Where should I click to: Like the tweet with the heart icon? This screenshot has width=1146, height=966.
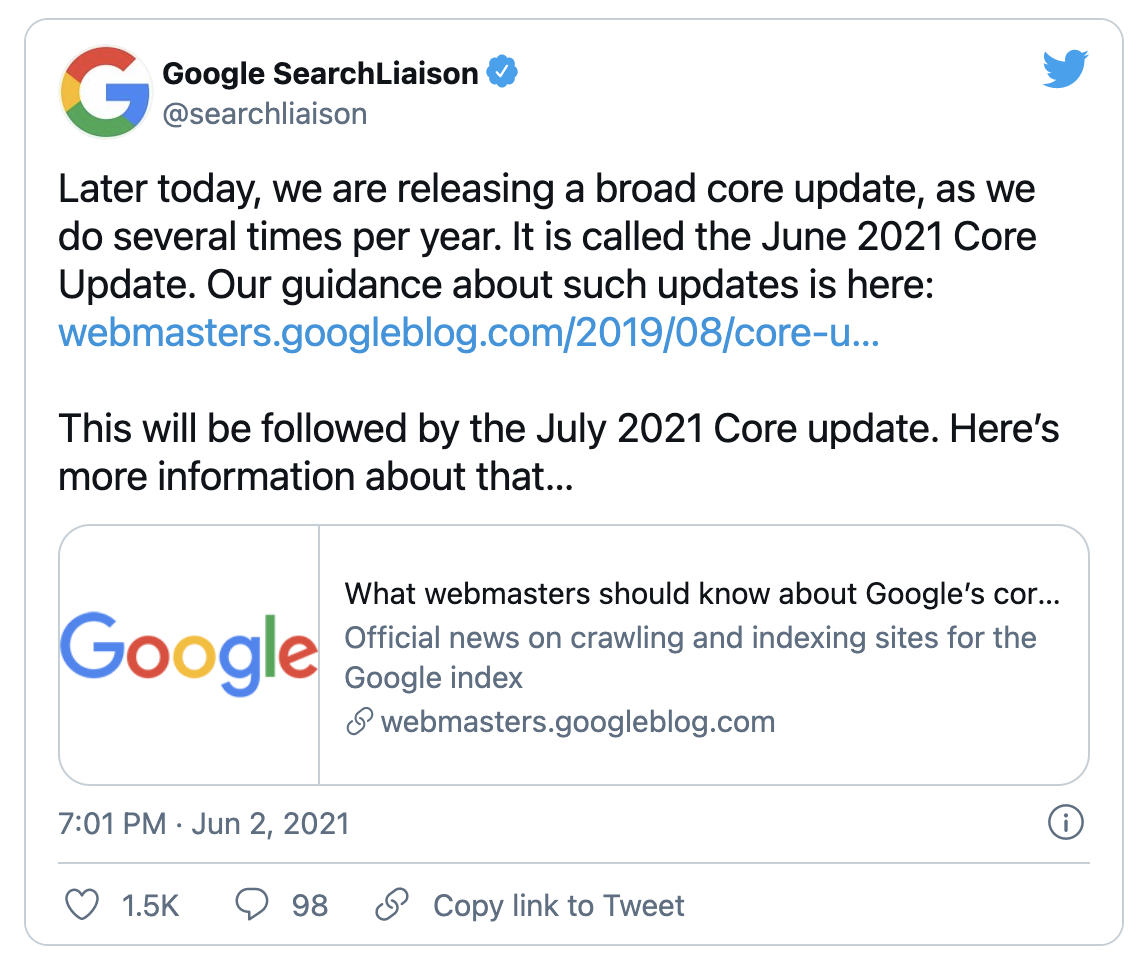click(x=82, y=905)
